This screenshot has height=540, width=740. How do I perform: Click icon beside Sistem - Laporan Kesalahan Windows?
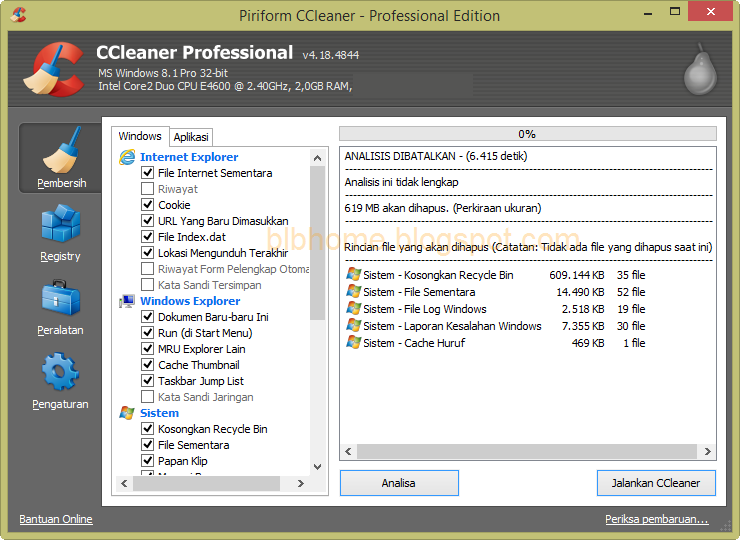point(353,325)
